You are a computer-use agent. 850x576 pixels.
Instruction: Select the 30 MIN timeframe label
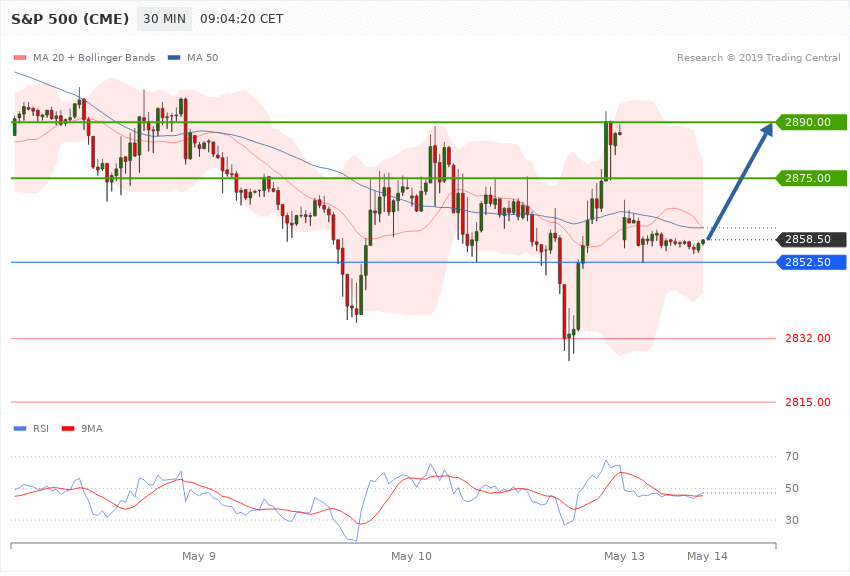164,19
